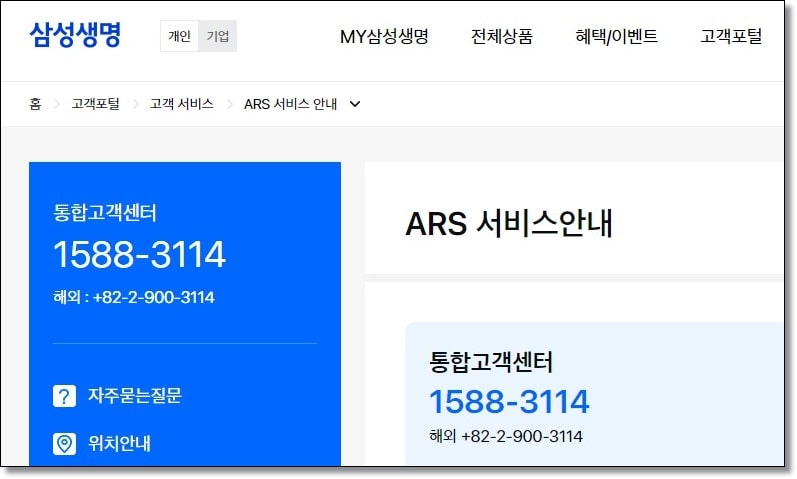Click the ARS 서비스안내 page title
Viewport: 797px width, 479px height.
click(x=509, y=223)
